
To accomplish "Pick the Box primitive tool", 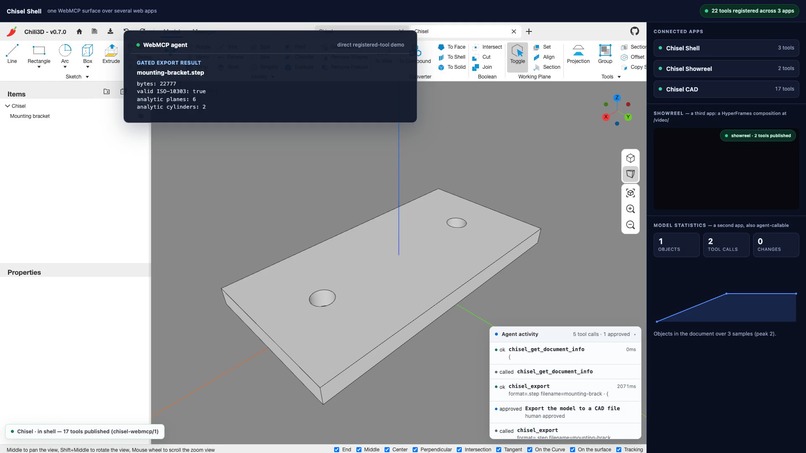I will pos(87,54).
